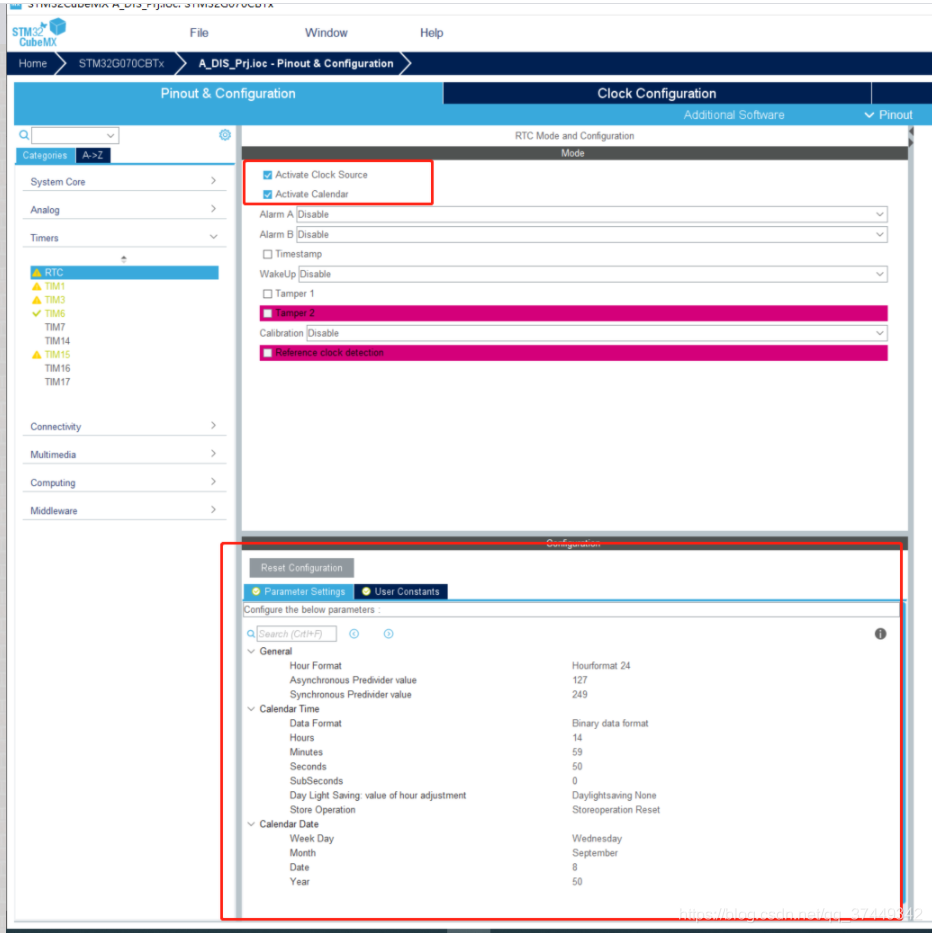Enable the Tamper 1 checkbox
The height and width of the screenshot is (933, 932).
[268, 294]
